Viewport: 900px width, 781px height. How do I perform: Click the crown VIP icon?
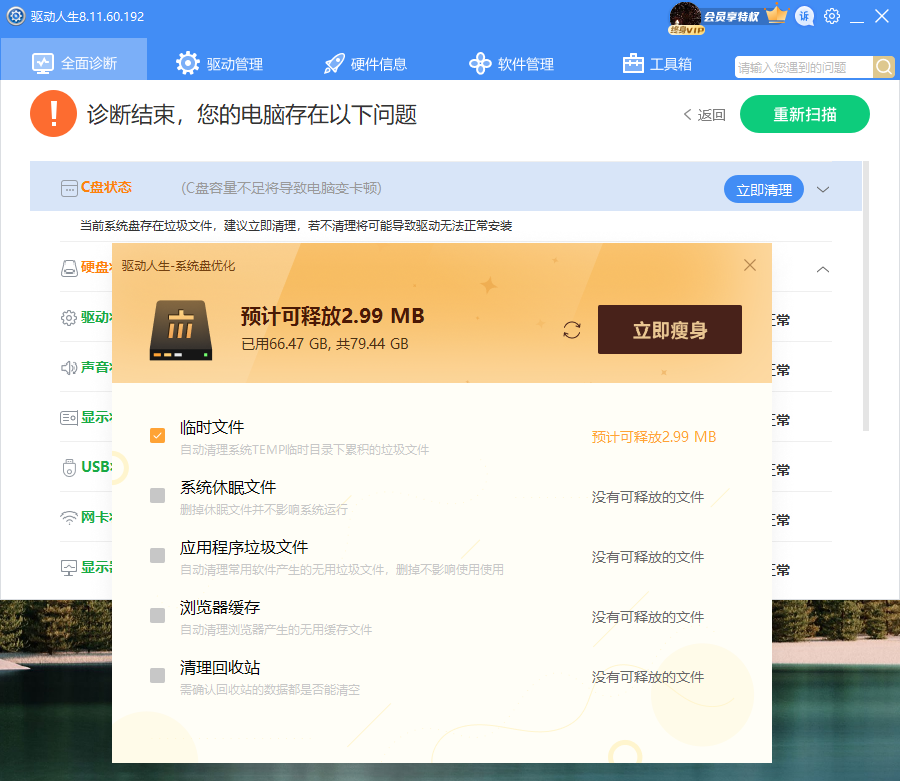point(777,14)
